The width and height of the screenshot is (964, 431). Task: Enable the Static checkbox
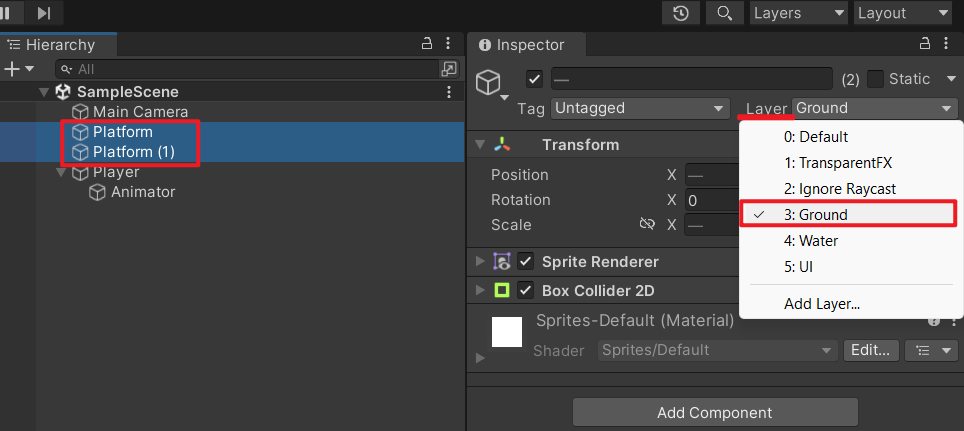coord(875,79)
